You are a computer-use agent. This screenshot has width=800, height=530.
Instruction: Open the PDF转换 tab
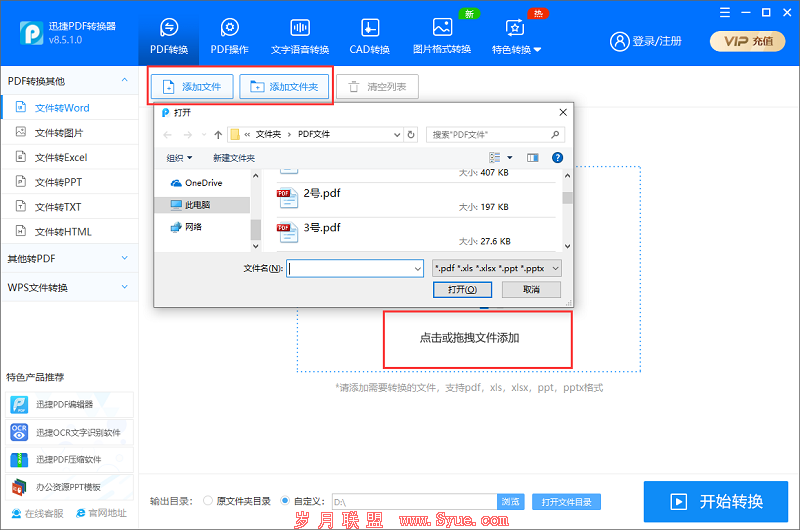click(x=169, y=36)
